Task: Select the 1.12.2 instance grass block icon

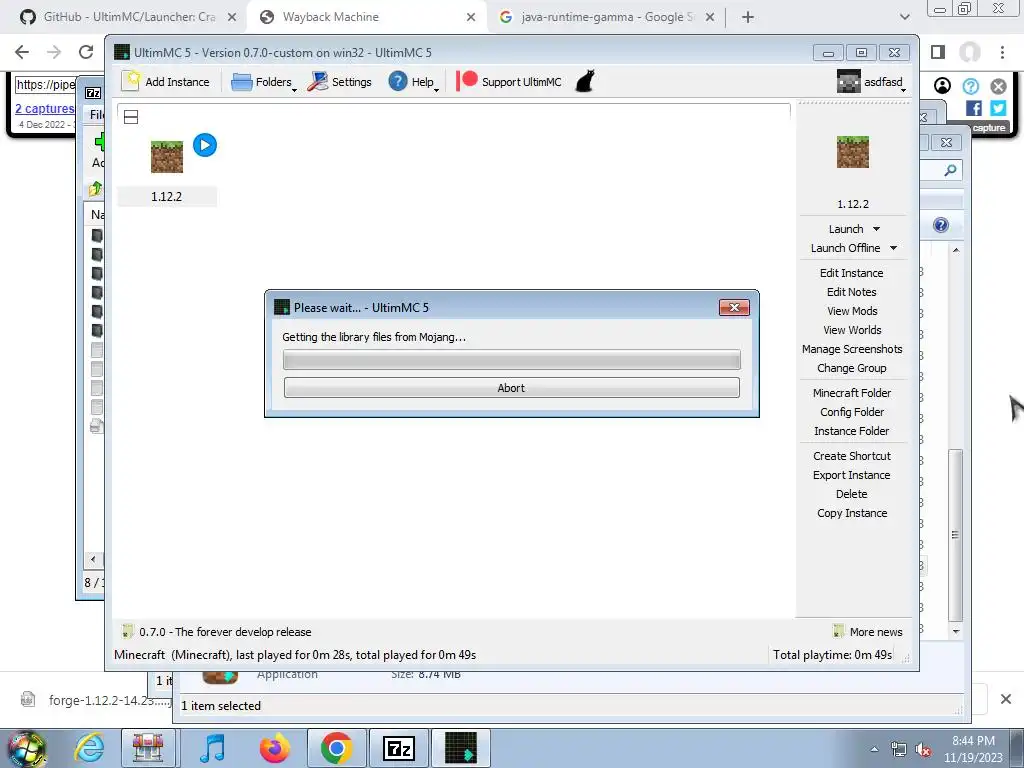Action: (x=167, y=157)
